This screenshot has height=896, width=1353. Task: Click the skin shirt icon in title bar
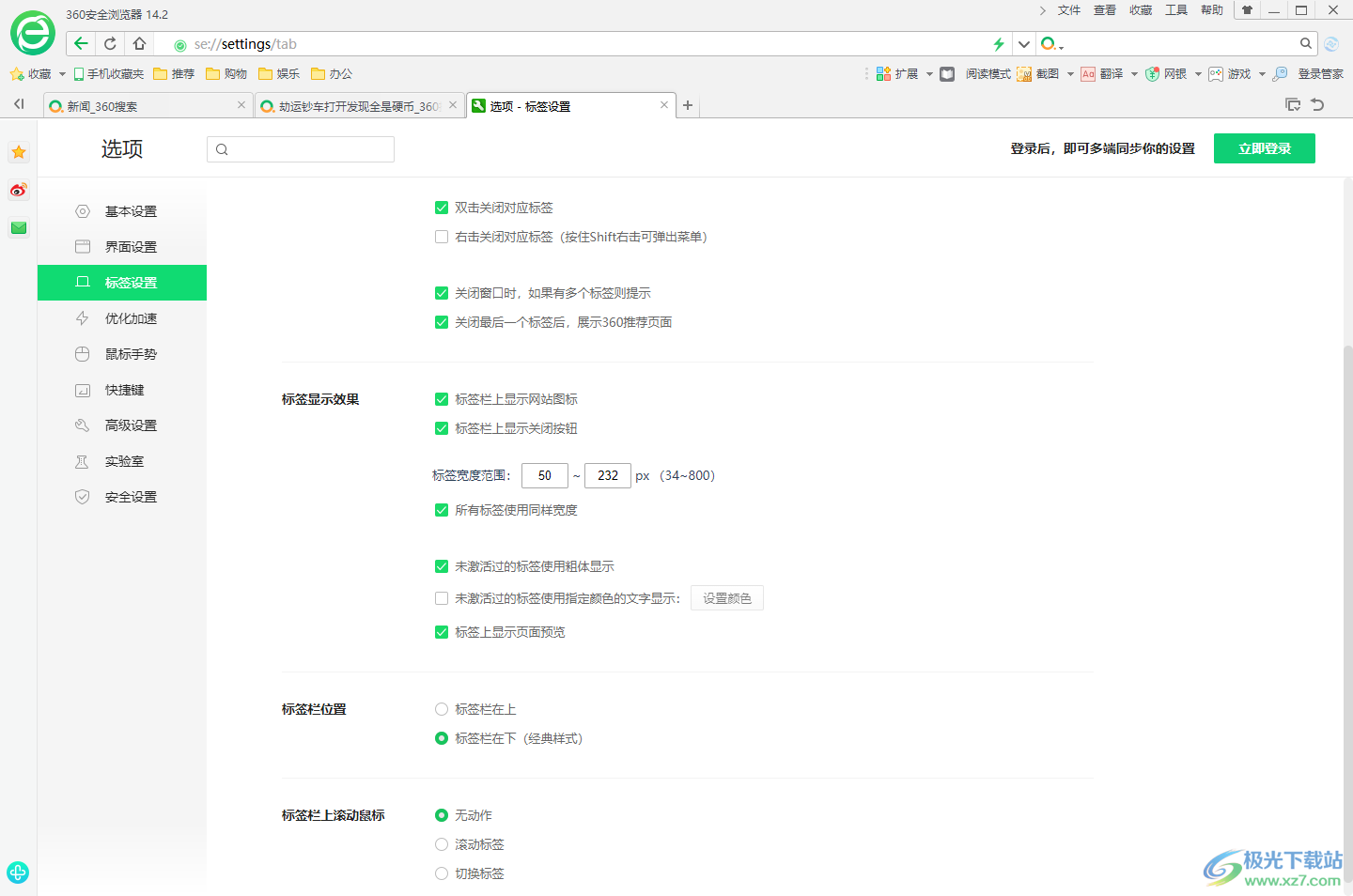1247,10
